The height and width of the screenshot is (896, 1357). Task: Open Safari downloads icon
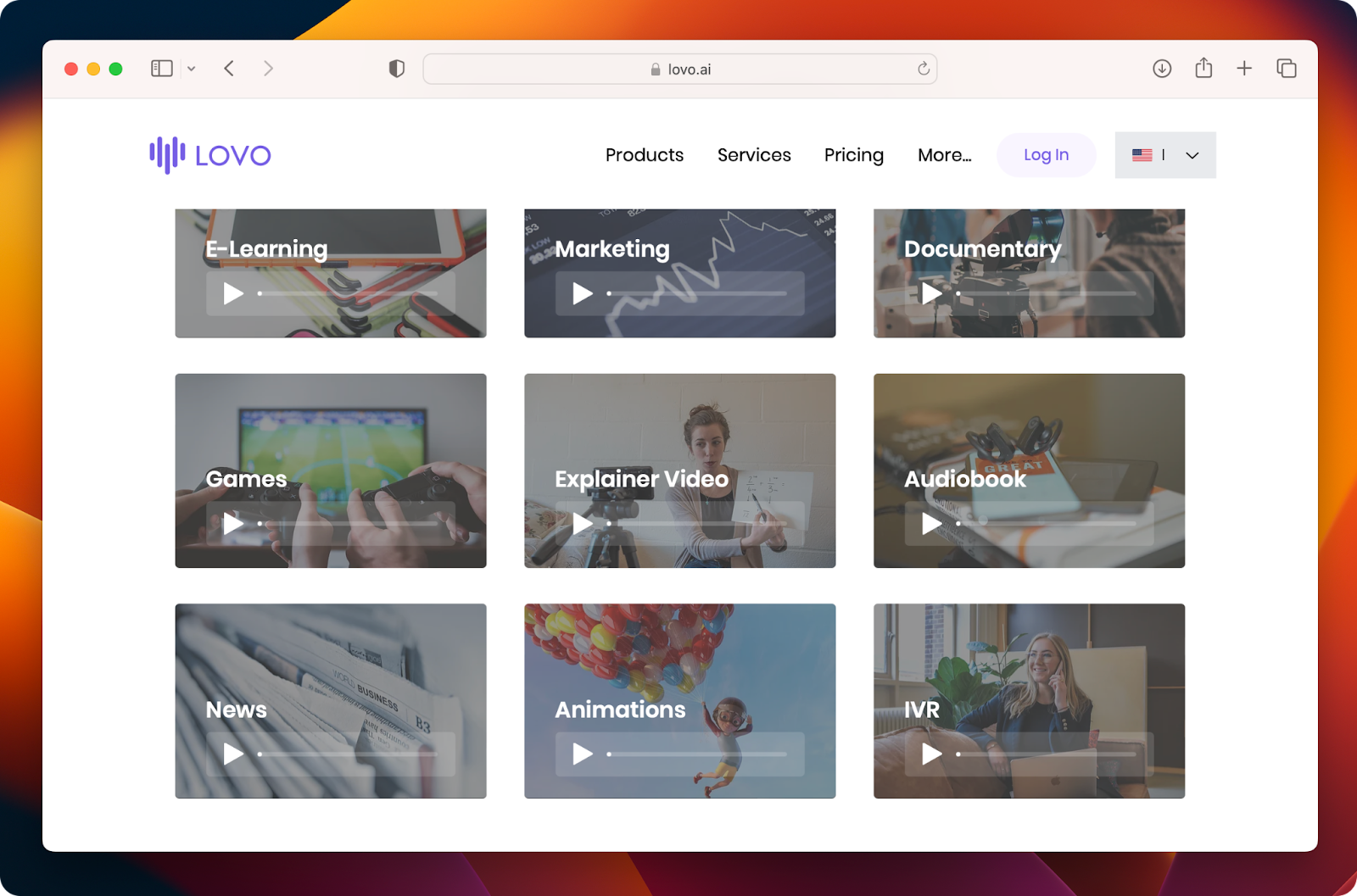1162,69
